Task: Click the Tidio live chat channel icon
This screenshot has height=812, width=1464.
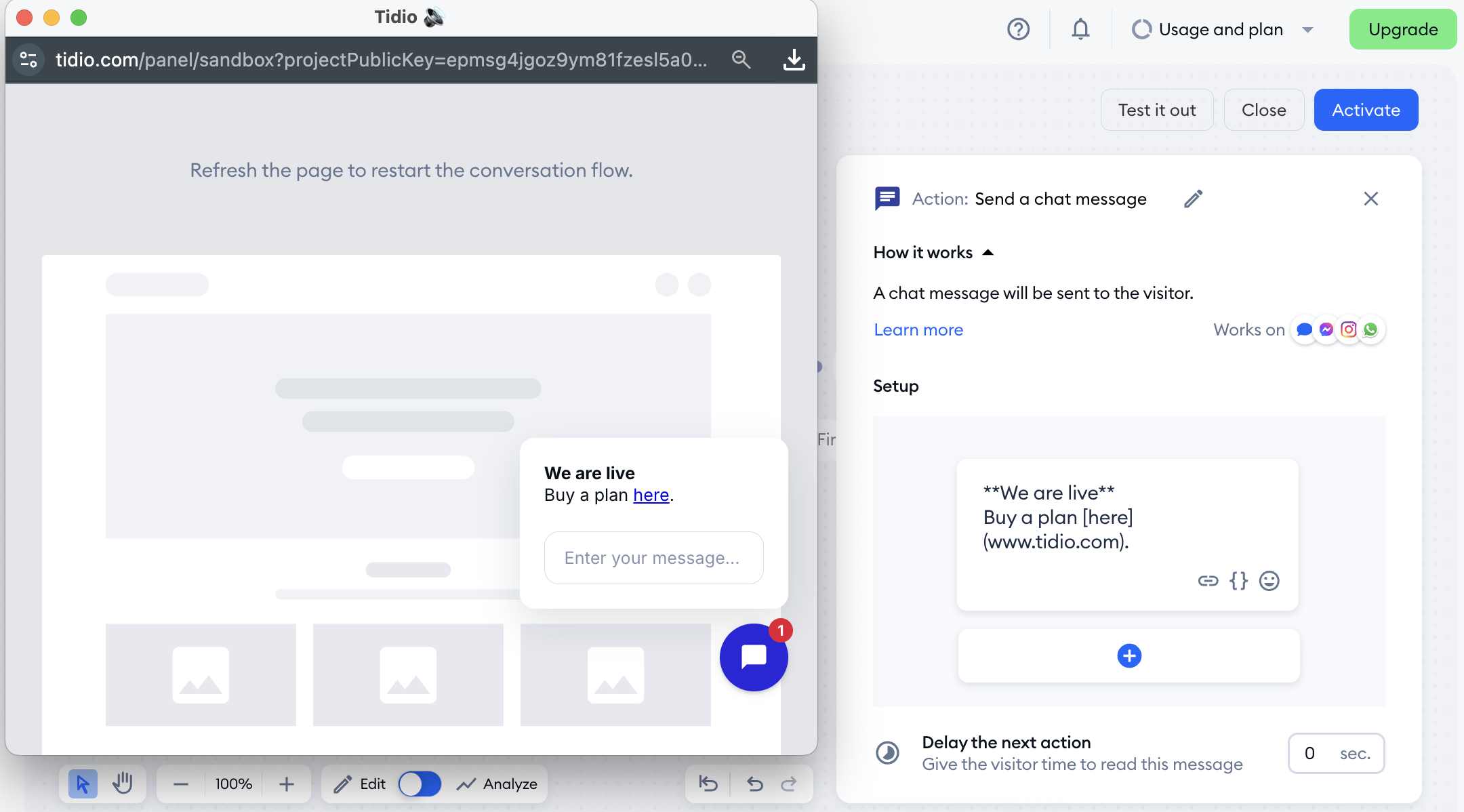Action: pyautogui.click(x=1304, y=330)
